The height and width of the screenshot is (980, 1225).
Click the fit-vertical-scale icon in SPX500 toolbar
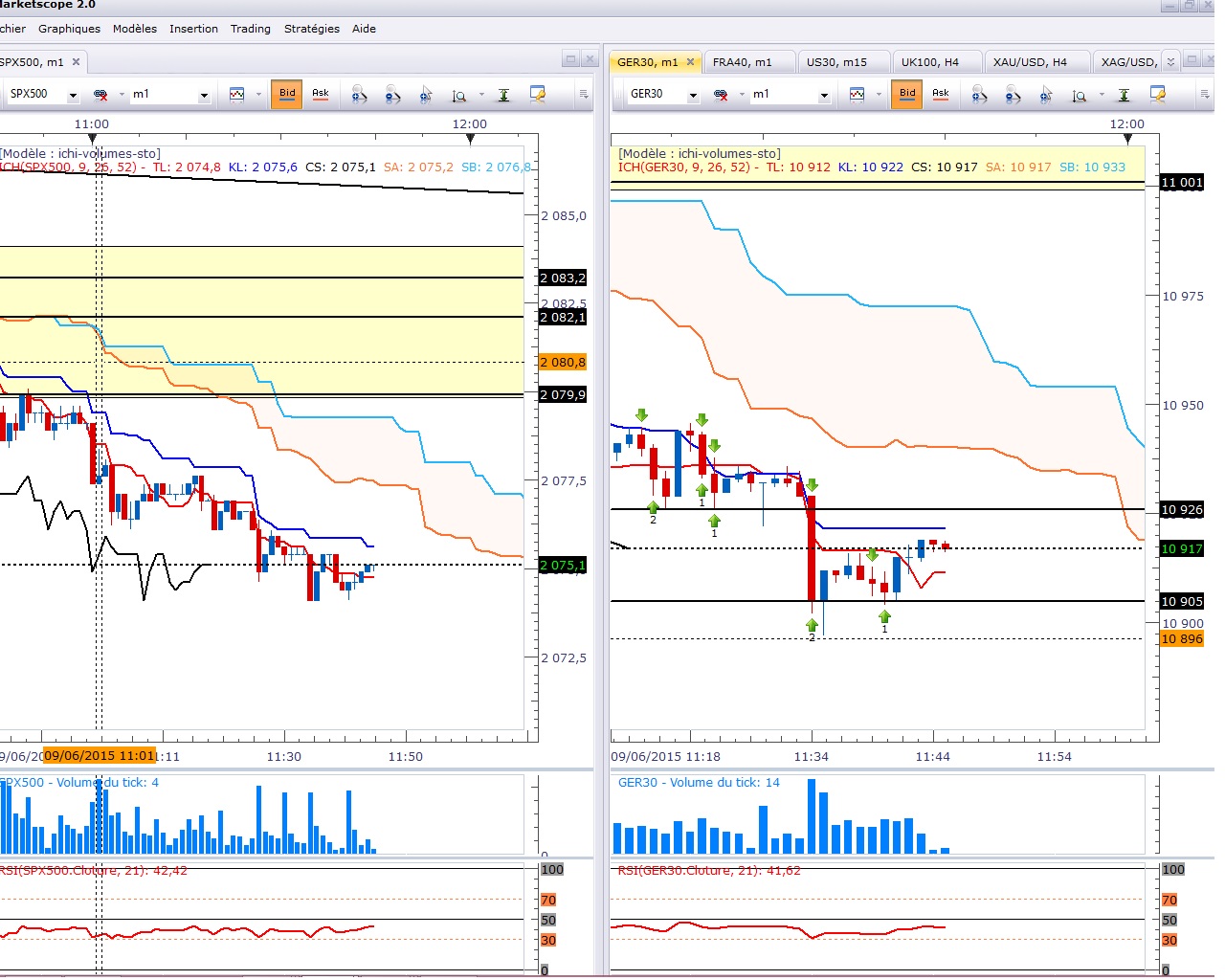(504, 94)
